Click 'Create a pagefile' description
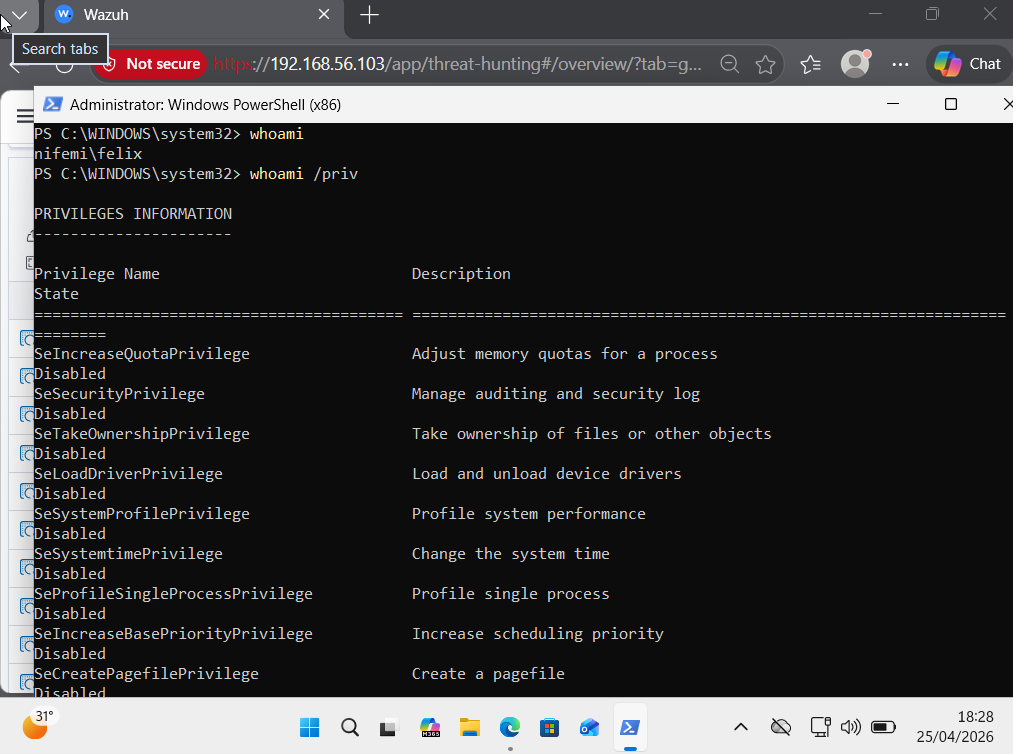The image size is (1013, 754). (488, 674)
